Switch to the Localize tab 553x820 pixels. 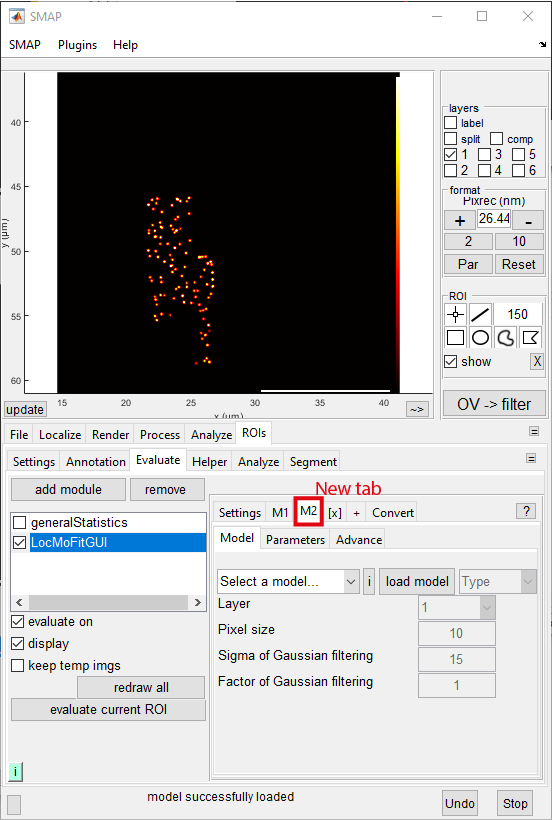[60, 435]
